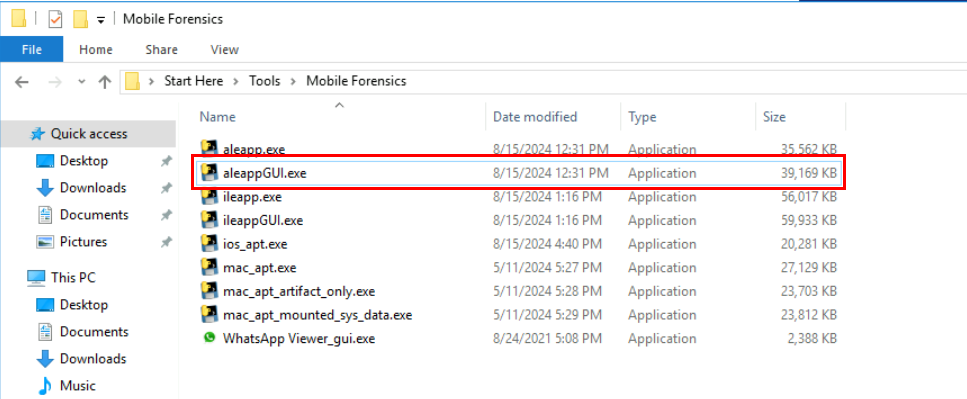
Task: Click the 2,388 KB size value
Action: pos(812,339)
